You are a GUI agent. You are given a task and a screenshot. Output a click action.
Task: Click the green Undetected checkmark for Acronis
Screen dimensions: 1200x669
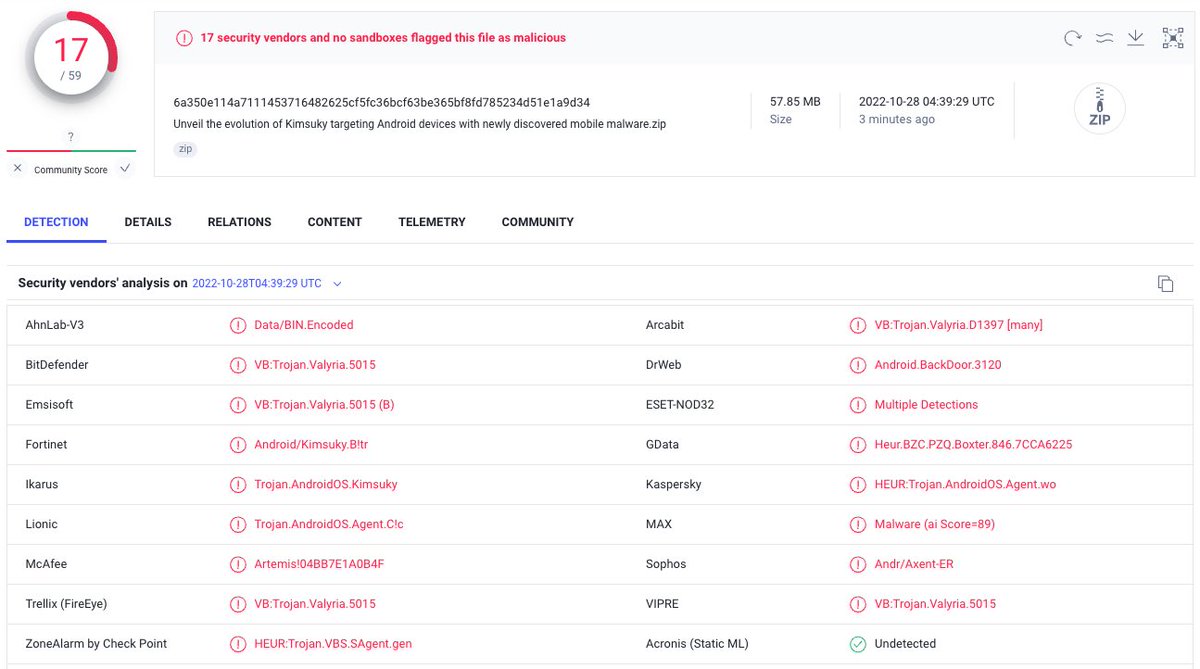(x=858, y=643)
